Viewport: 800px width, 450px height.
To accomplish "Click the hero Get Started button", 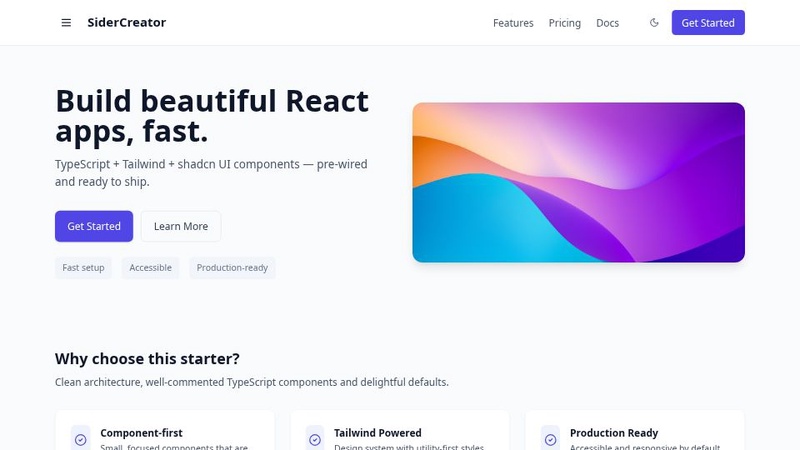I will (x=94, y=226).
